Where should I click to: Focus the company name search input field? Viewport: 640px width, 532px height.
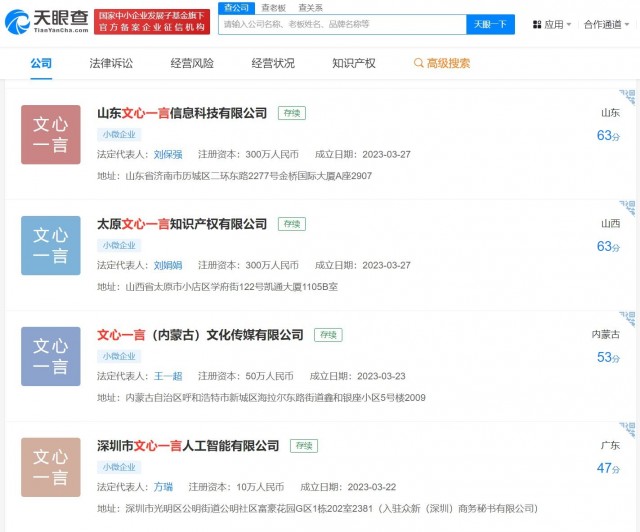342,24
